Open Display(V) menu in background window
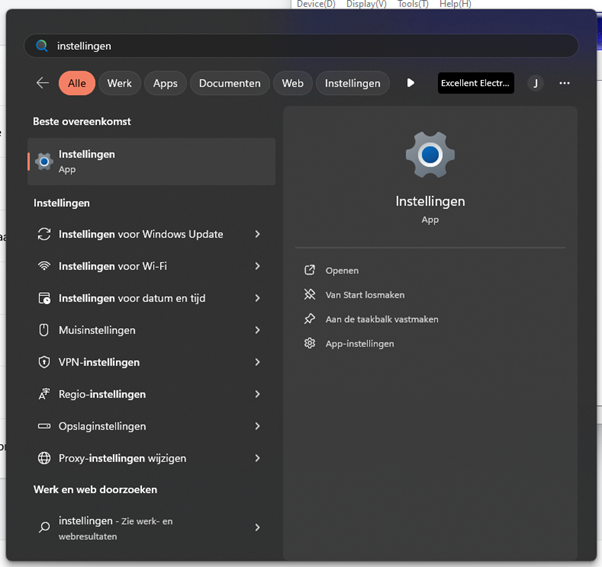 [x=366, y=4]
